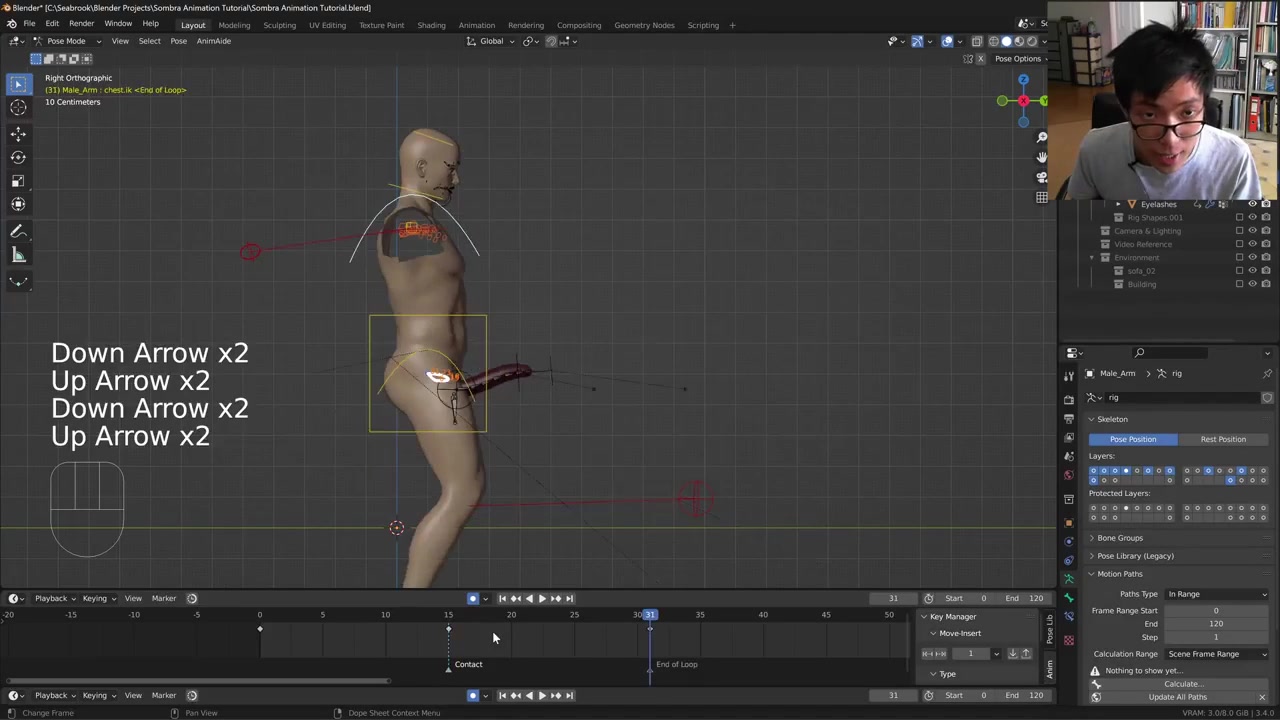
Task: Expand the Bone Groups panel
Action: pyautogui.click(x=1120, y=538)
